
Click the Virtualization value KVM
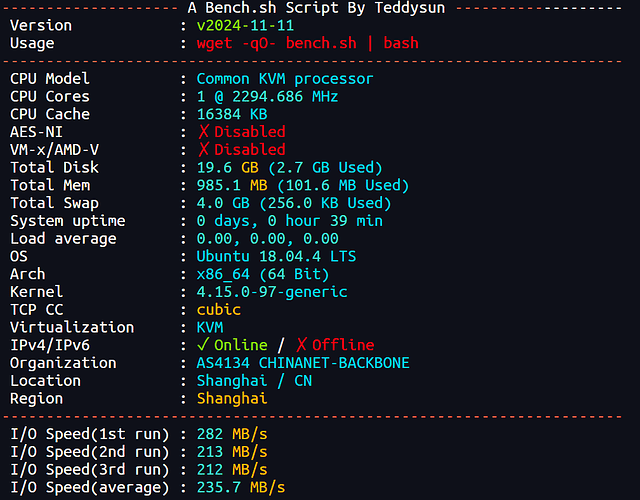click(x=210, y=327)
